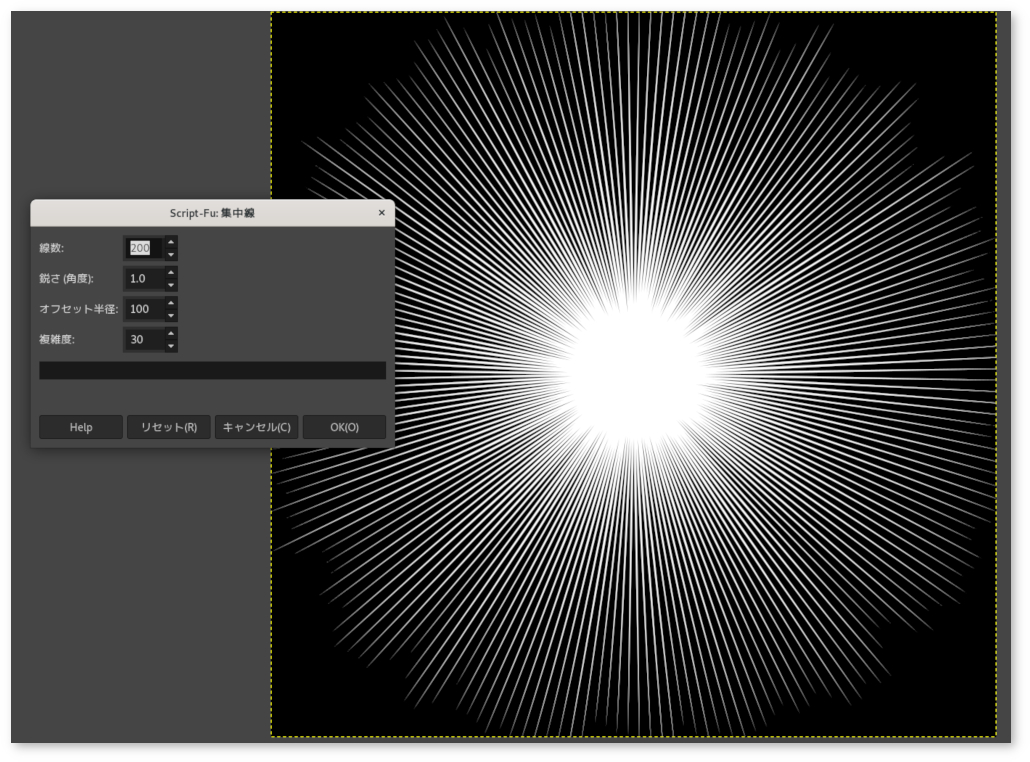Click the 鋭さ (角度) input field
This screenshot has width=1030, height=762.
pyautogui.click(x=143, y=279)
